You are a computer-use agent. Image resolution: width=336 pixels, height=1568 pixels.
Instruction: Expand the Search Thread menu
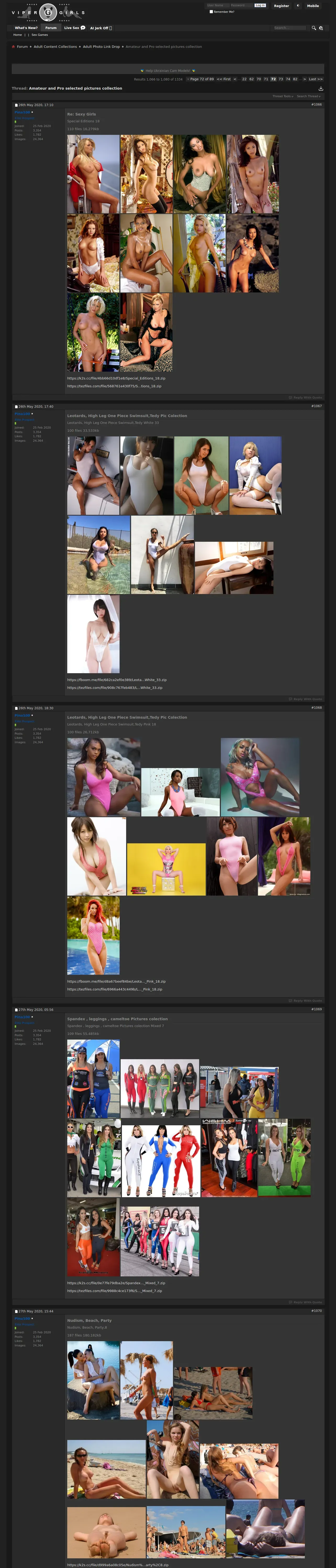tap(309, 96)
